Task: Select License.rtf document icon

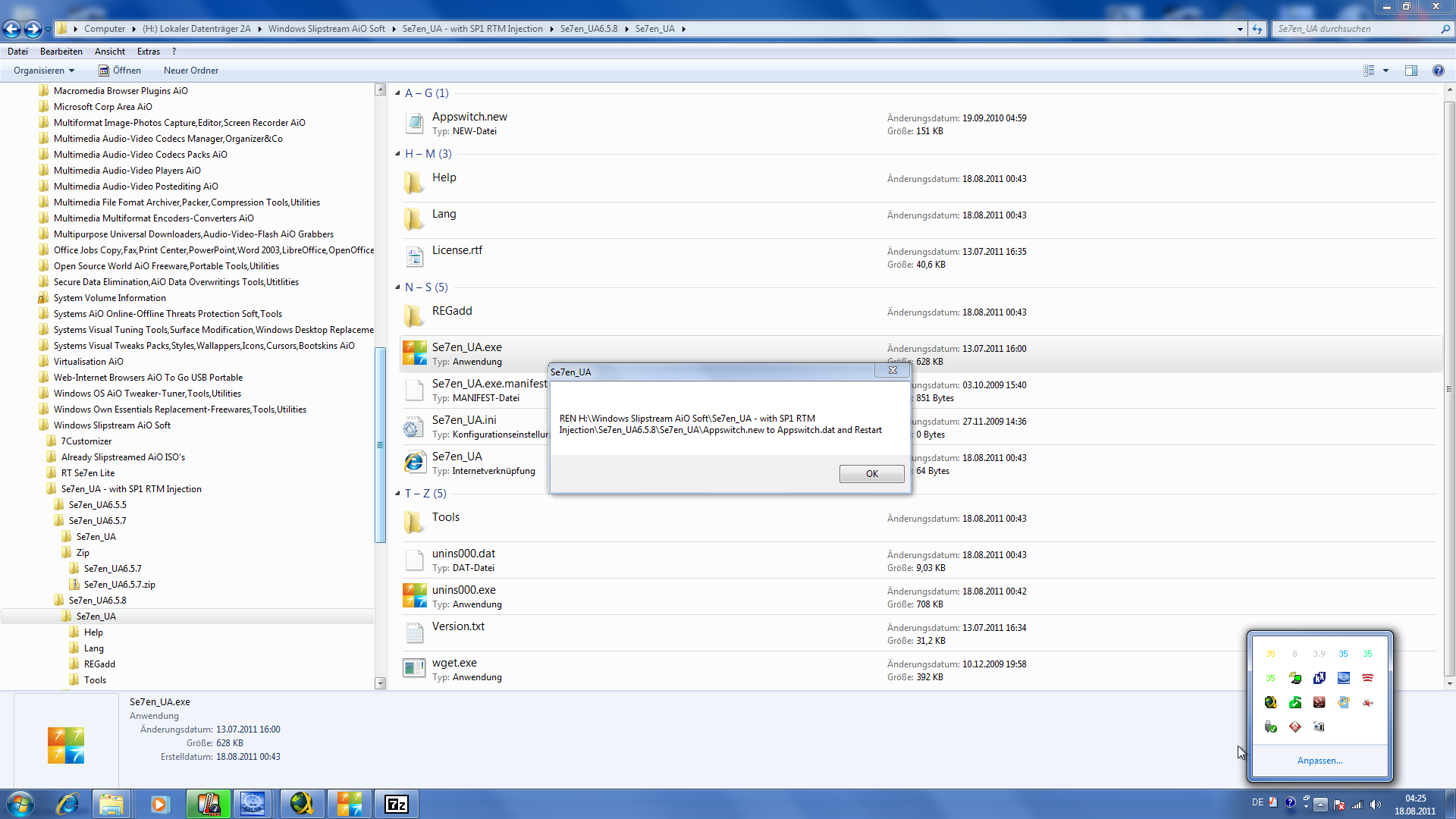Action: (x=414, y=256)
